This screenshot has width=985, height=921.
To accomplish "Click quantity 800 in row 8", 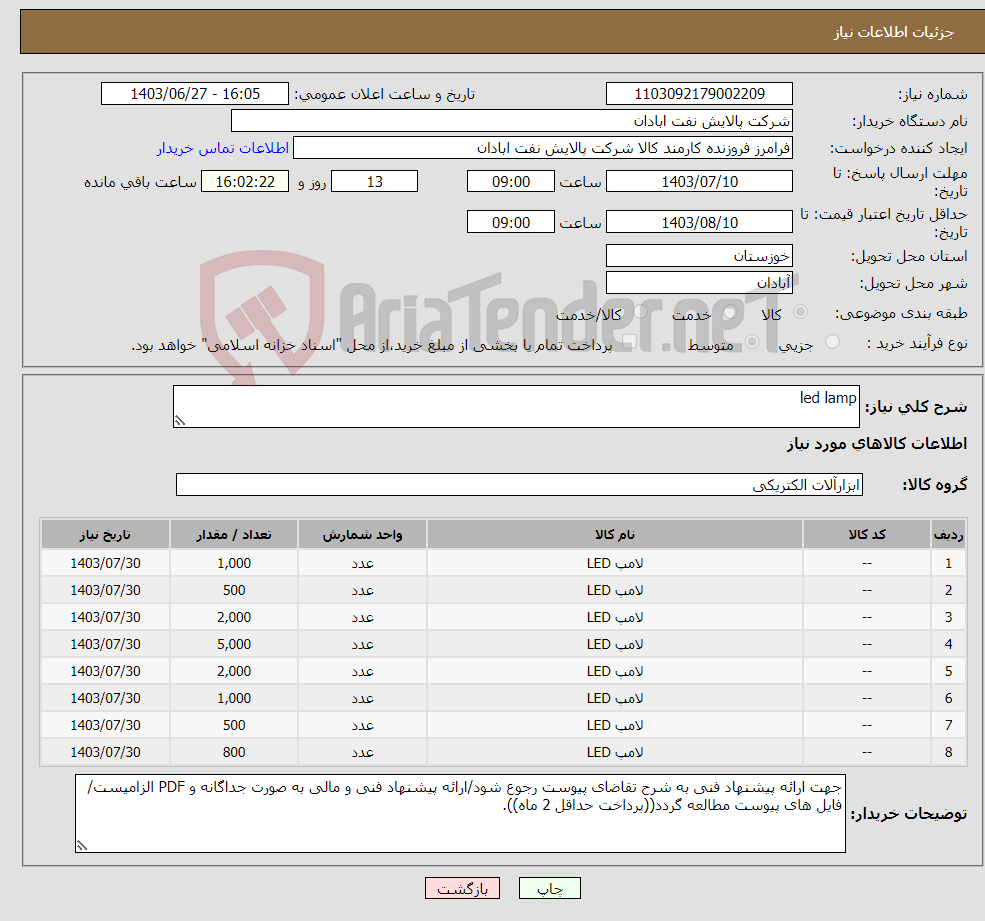I will [234, 752].
